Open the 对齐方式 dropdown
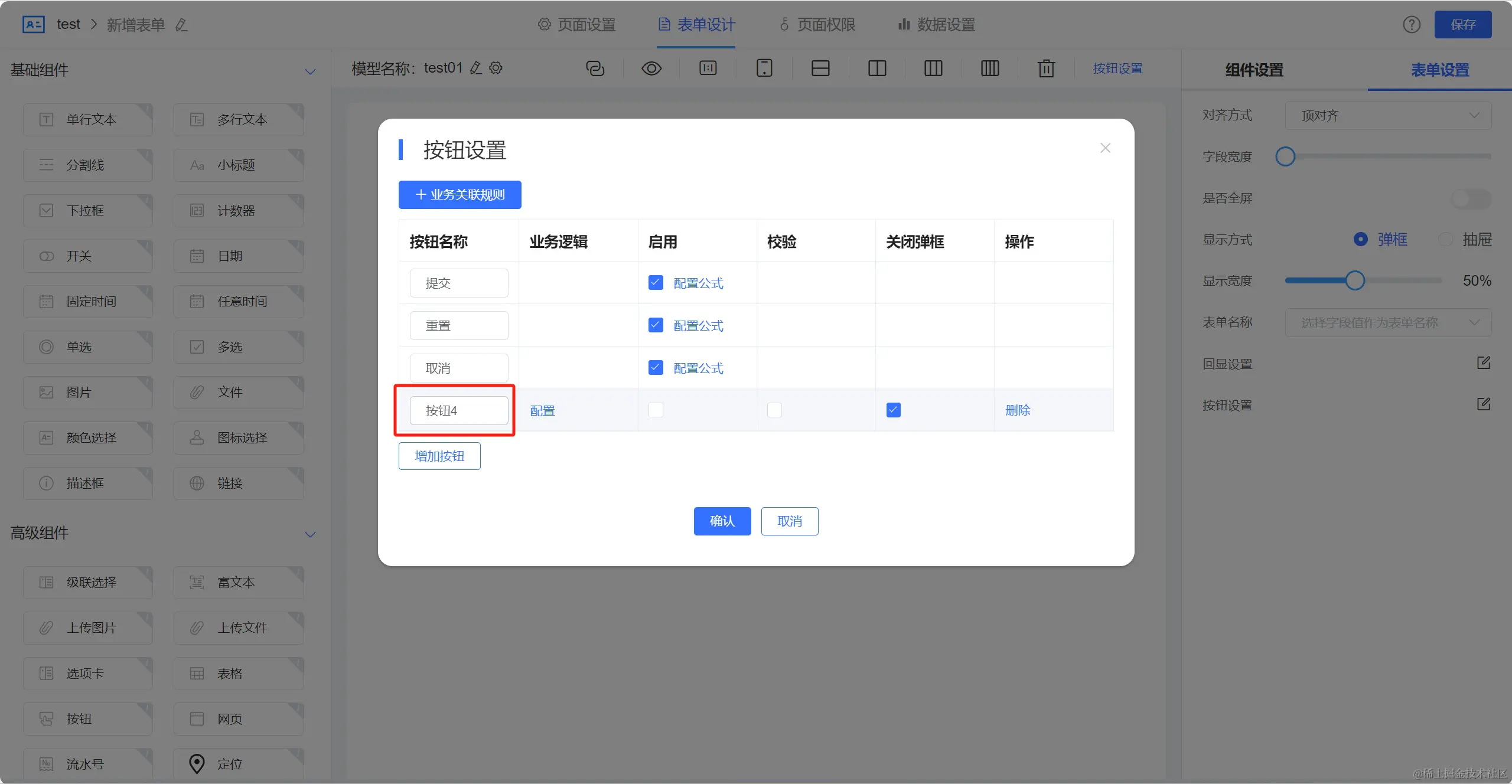 tap(1388, 116)
